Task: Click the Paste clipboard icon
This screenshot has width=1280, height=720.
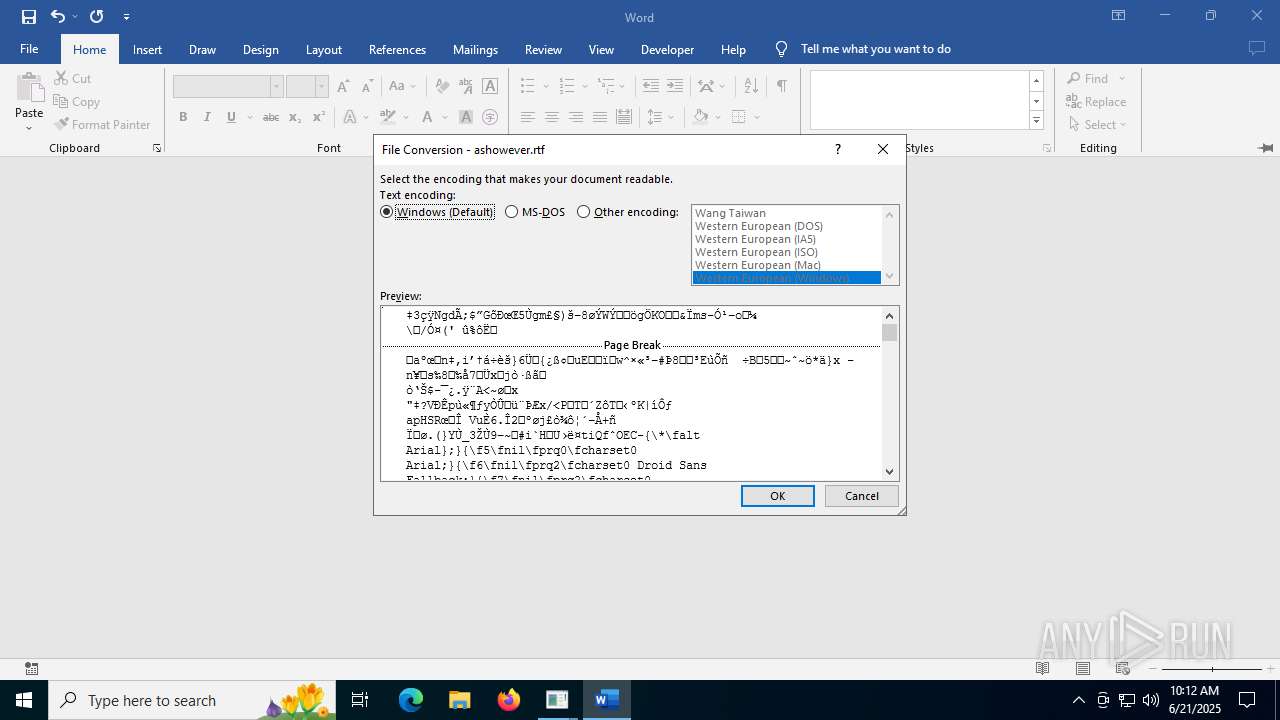Action: [28, 88]
